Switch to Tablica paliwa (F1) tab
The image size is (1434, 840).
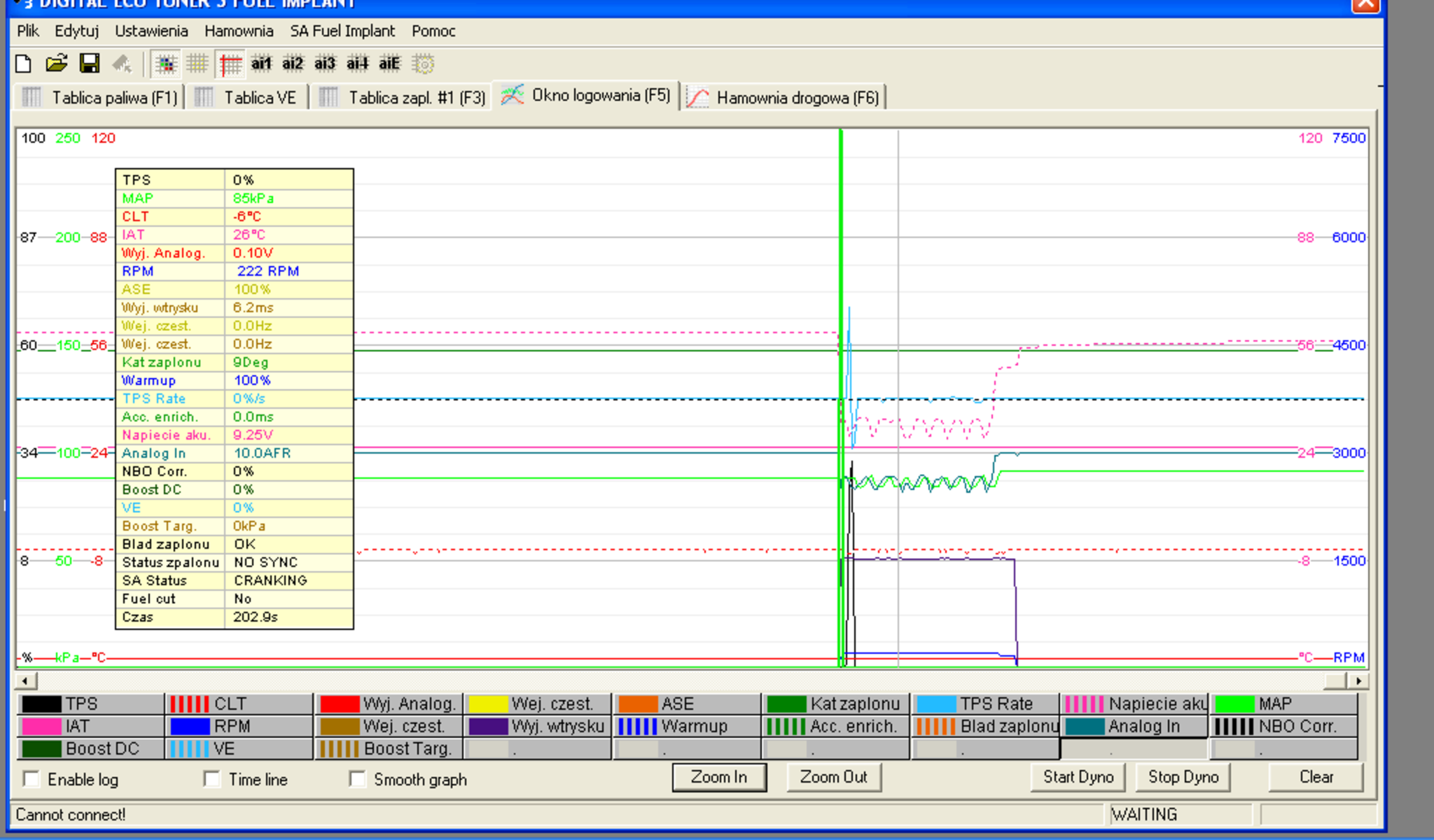99,97
